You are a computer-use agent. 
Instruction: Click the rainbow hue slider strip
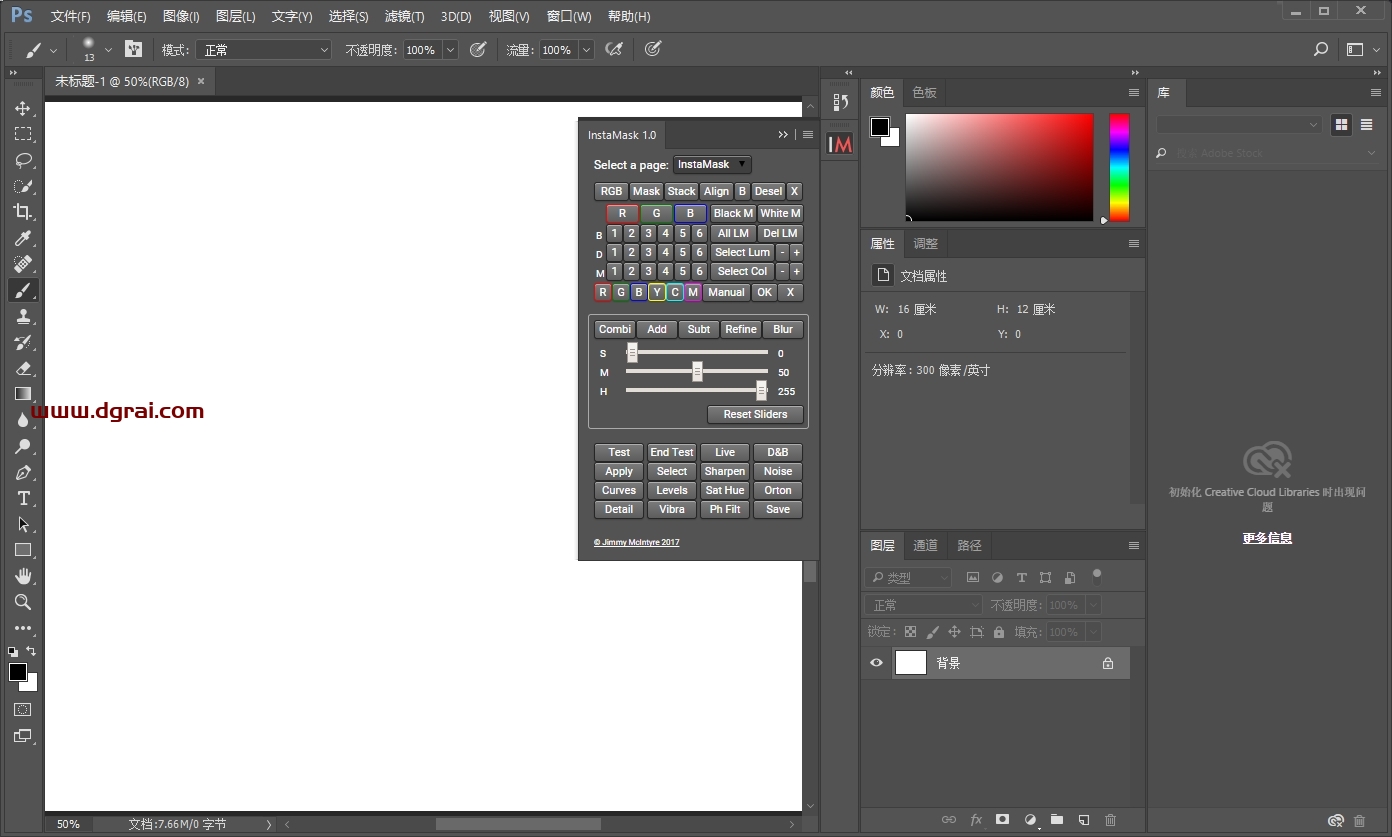click(1119, 166)
